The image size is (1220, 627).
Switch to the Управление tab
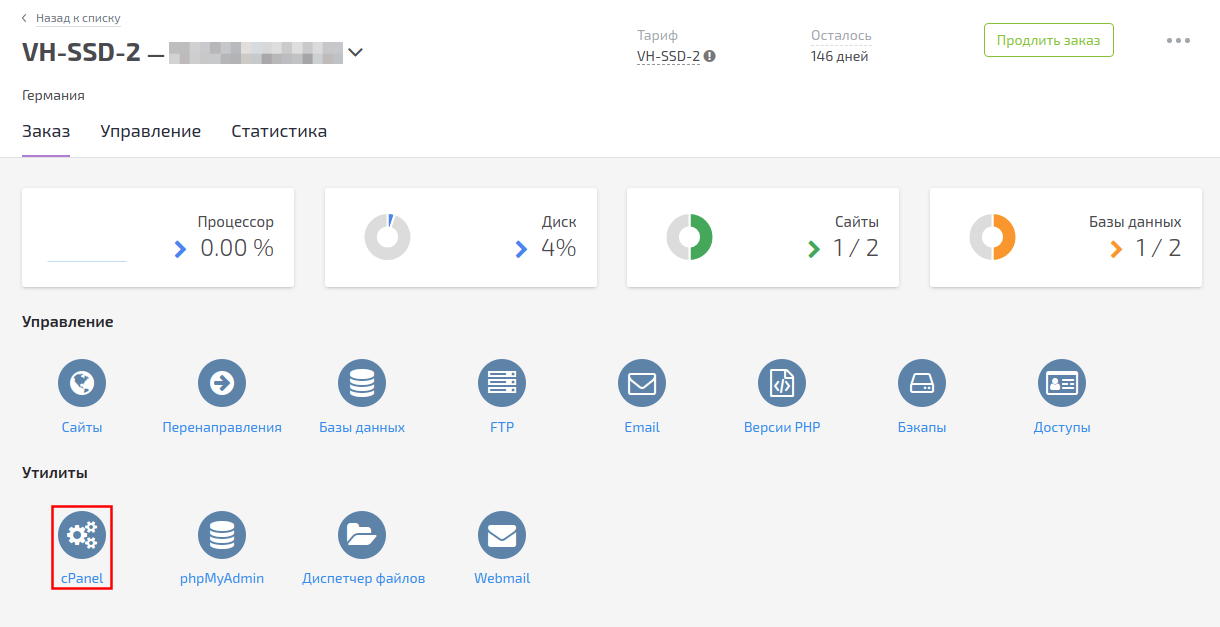pos(150,132)
